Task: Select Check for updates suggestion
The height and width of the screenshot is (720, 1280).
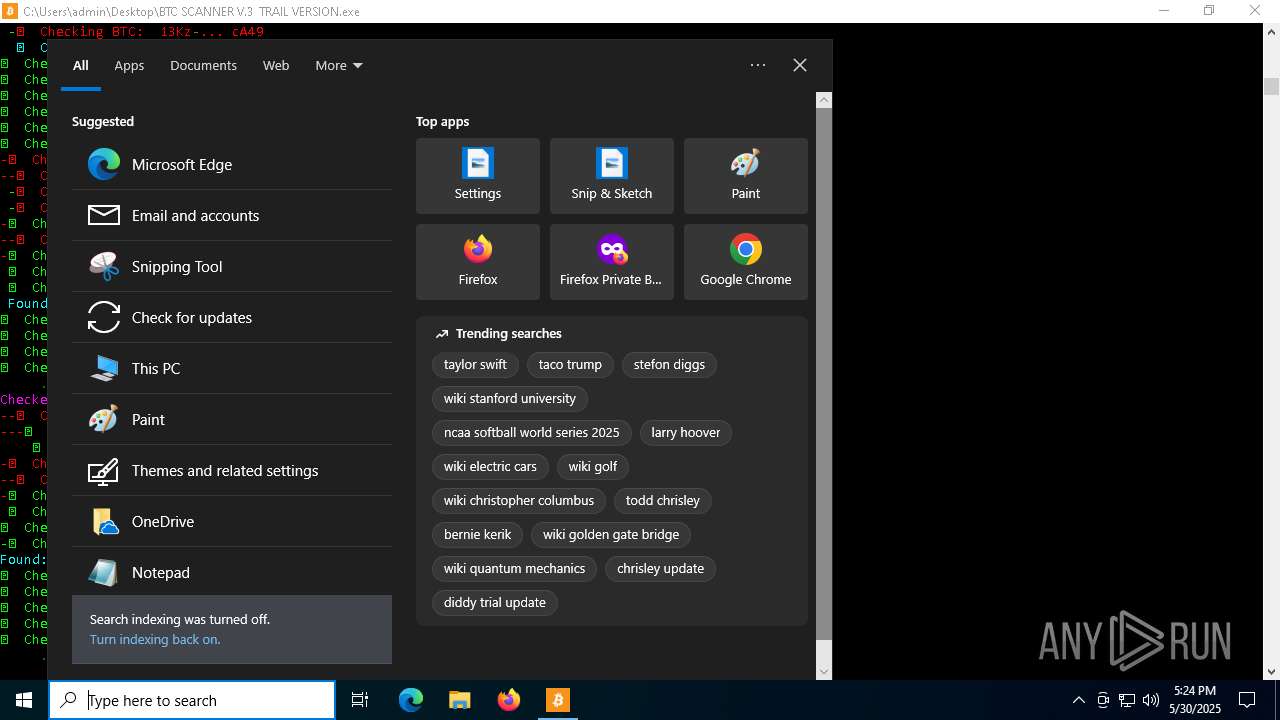Action: pos(232,318)
